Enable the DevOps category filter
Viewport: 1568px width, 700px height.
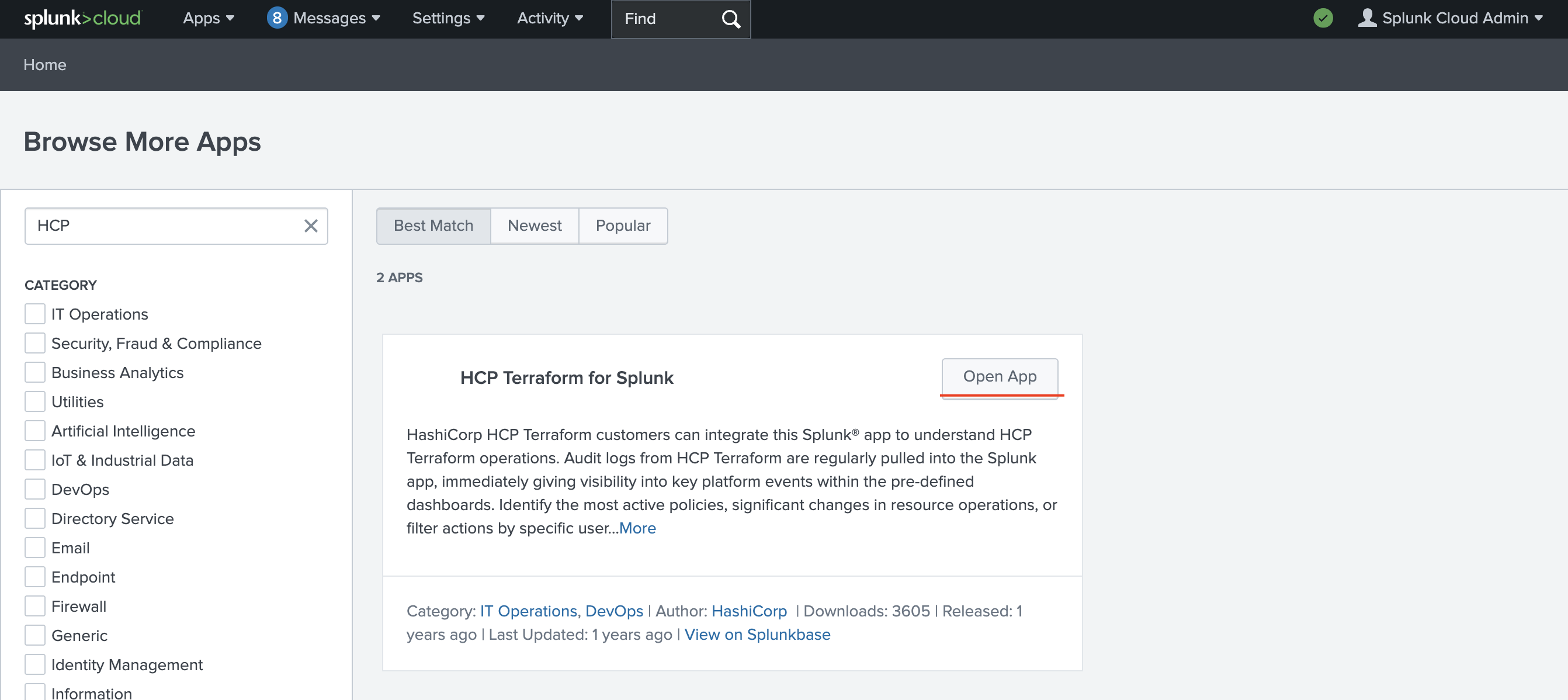pos(34,490)
